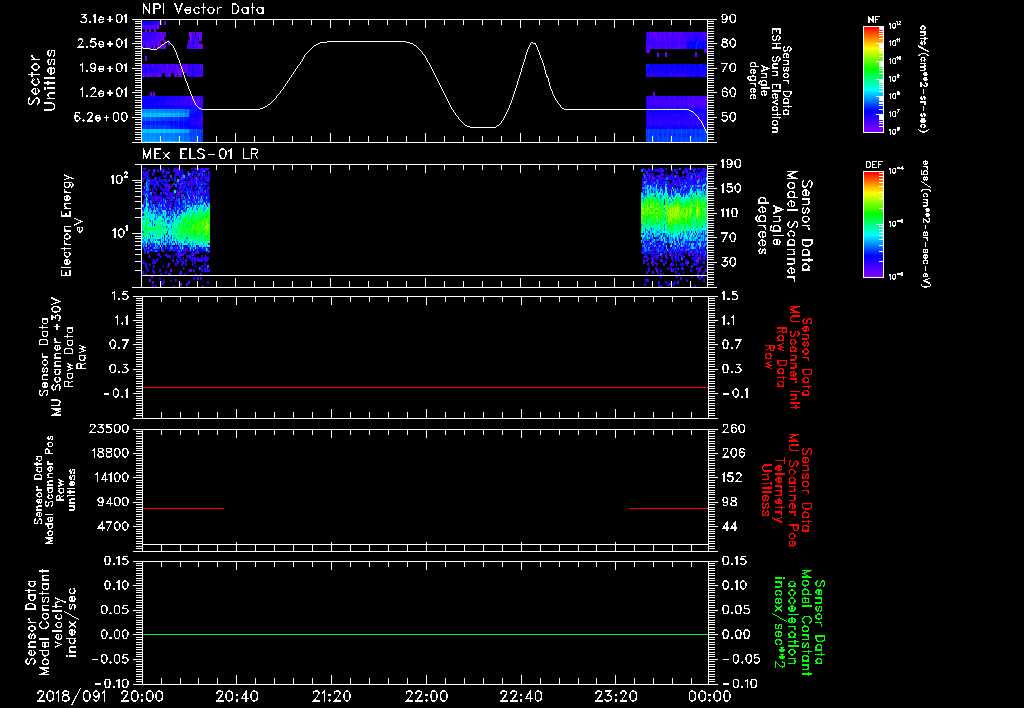Click the '1.2e+01' sector tick label
1024x708 pixels.
(x=104, y=92)
